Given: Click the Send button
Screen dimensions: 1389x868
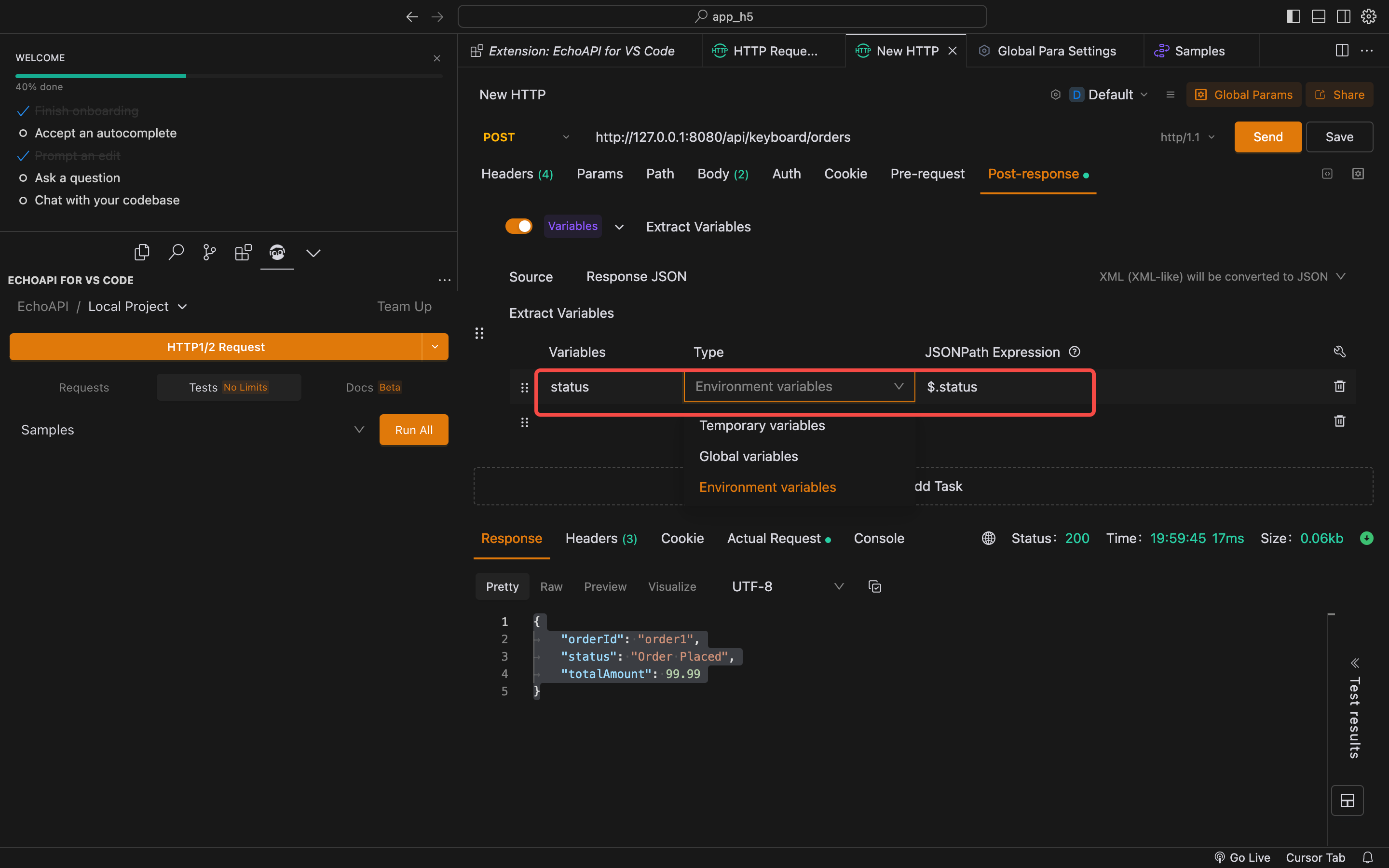Looking at the screenshot, I should 1268,136.
